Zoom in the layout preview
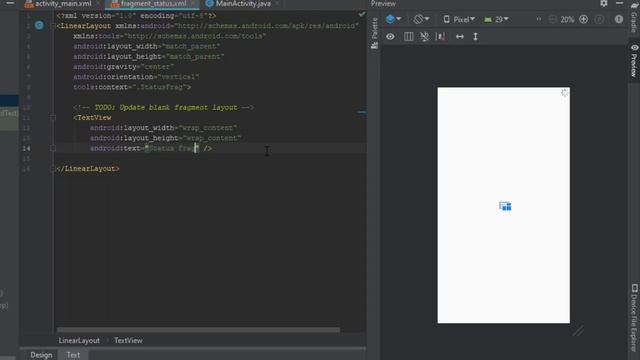 (583, 19)
